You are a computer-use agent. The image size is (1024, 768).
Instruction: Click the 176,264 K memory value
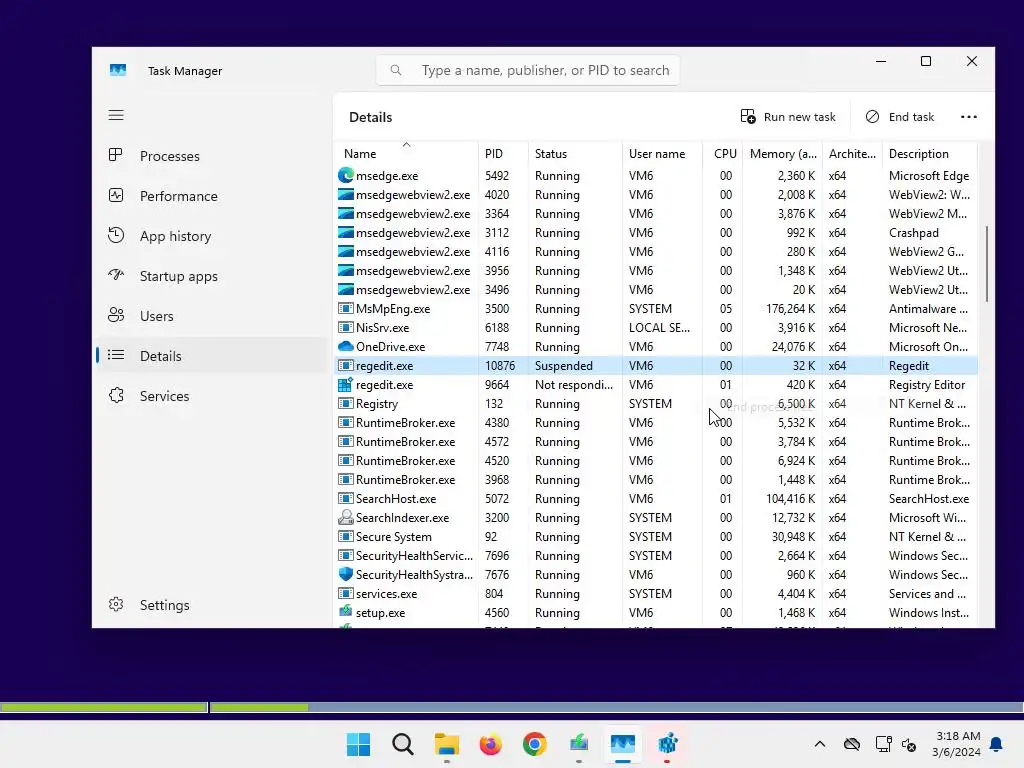pyautogui.click(x=790, y=308)
